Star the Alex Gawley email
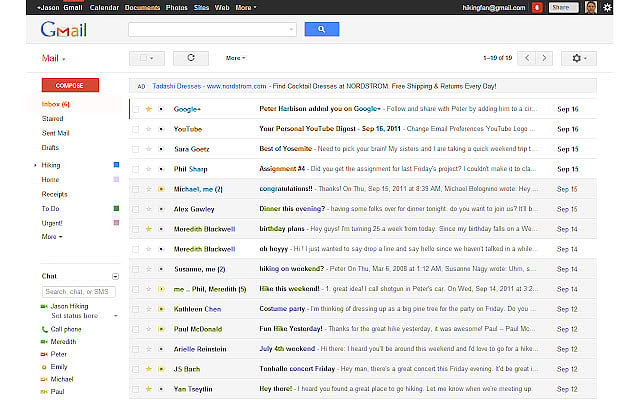640x400 pixels. coord(148,209)
